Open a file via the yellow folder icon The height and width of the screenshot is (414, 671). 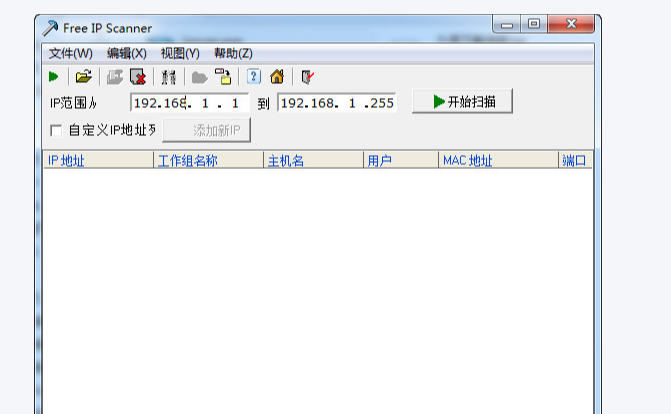(83, 77)
